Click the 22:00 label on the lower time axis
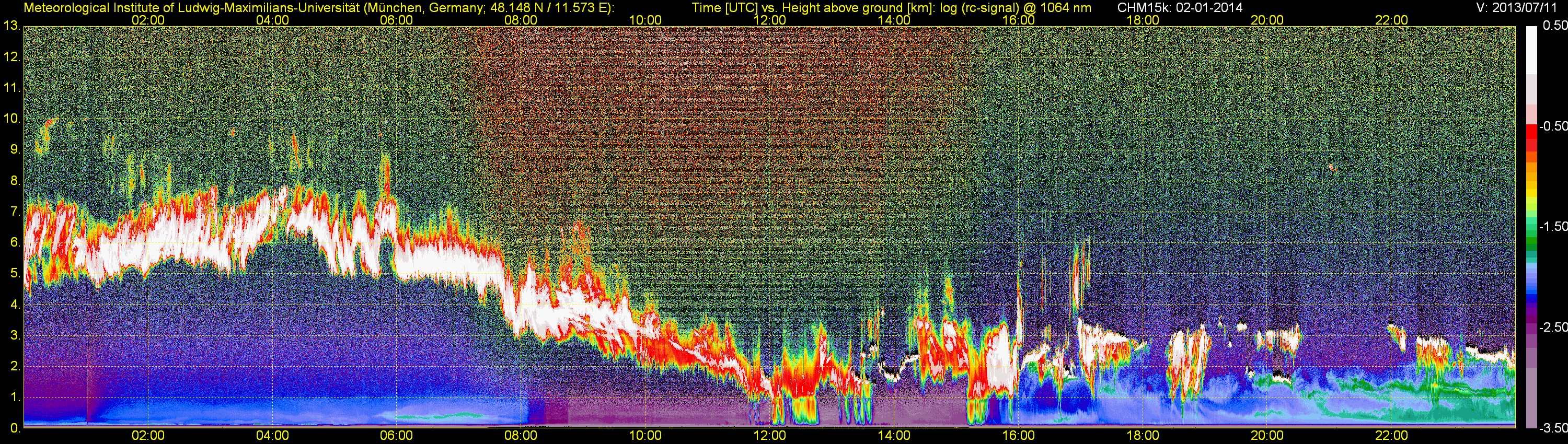The height and width of the screenshot is (444, 1568). point(1391,436)
